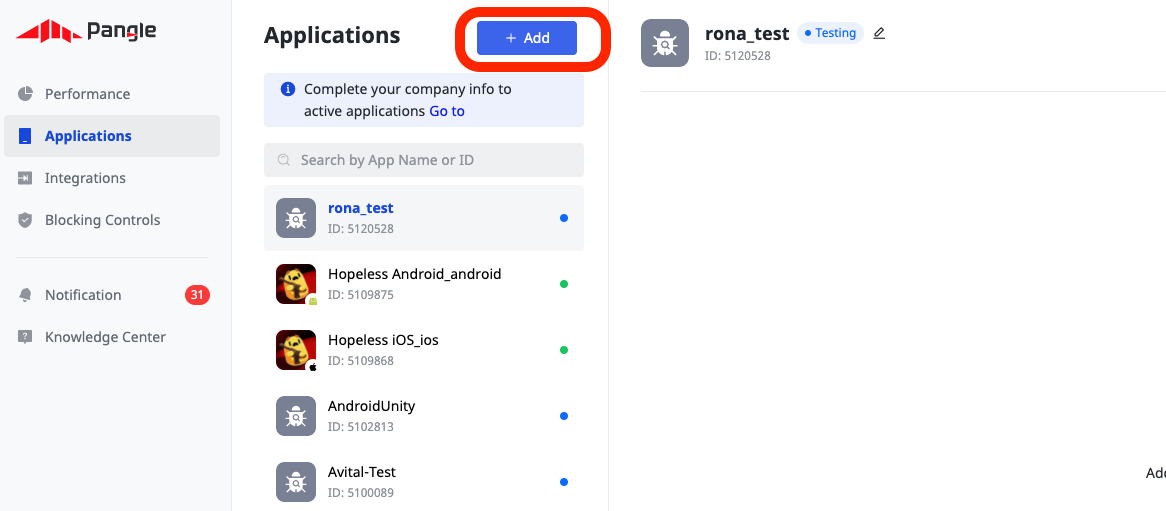This screenshot has width=1166, height=511.
Task: Click the Pangle logo
Action: tap(86, 32)
